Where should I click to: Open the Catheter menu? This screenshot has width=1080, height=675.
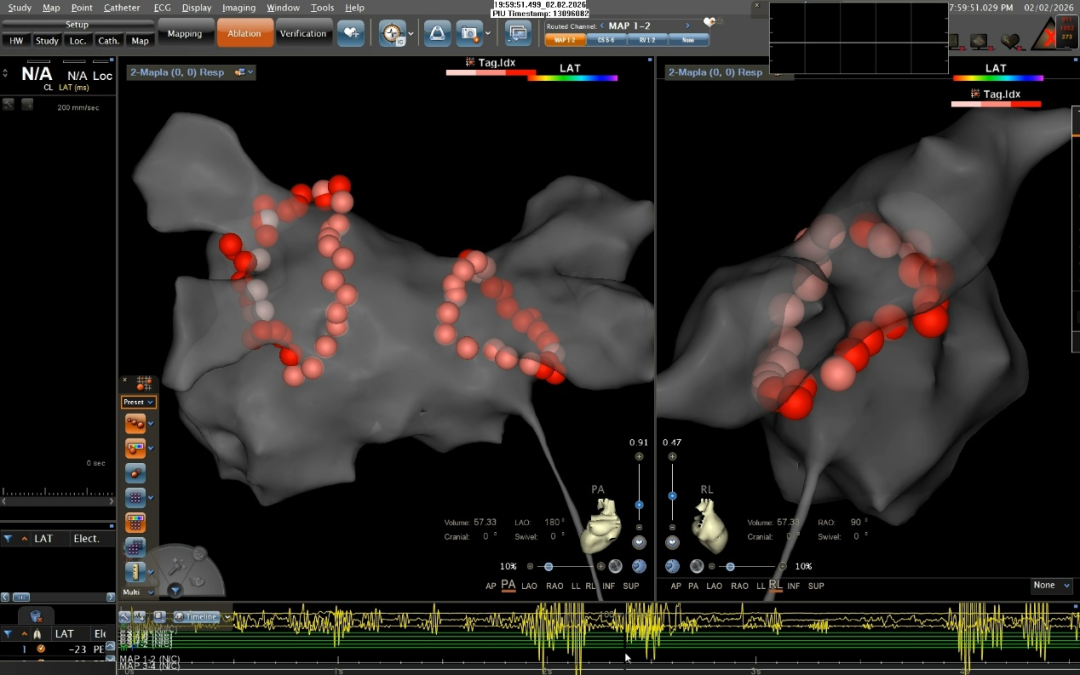coord(122,8)
